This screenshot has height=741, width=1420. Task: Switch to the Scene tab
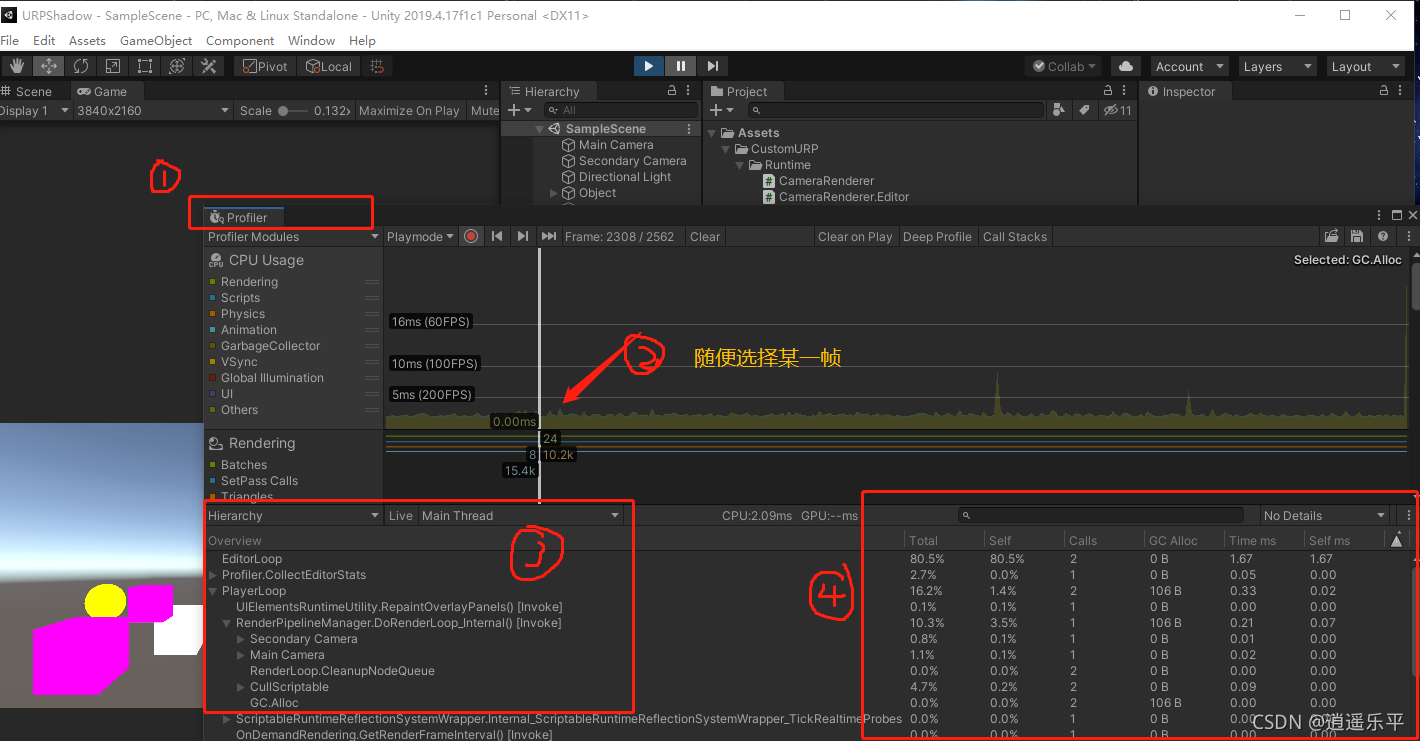[30, 91]
